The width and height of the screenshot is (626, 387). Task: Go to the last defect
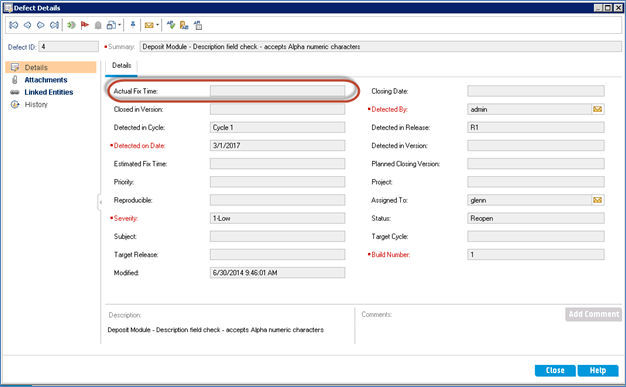(x=54, y=25)
